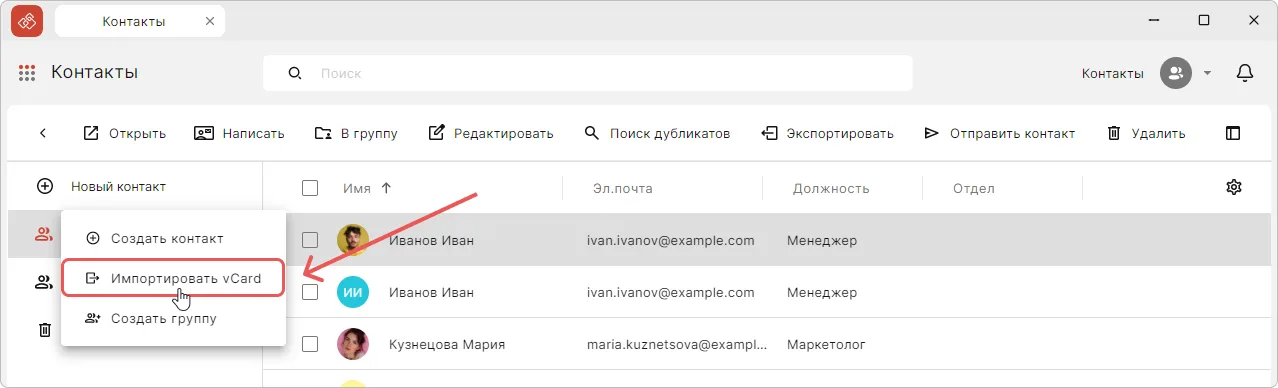This screenshot has height=388, width=1278.
Task: Click the Новый контакт button
Action: (101, 186)
